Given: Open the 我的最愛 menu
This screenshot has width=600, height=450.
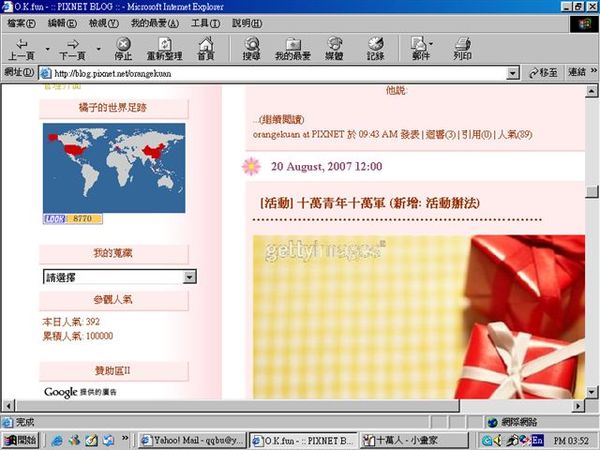Looking at the screenshot, I should point(155,24).
